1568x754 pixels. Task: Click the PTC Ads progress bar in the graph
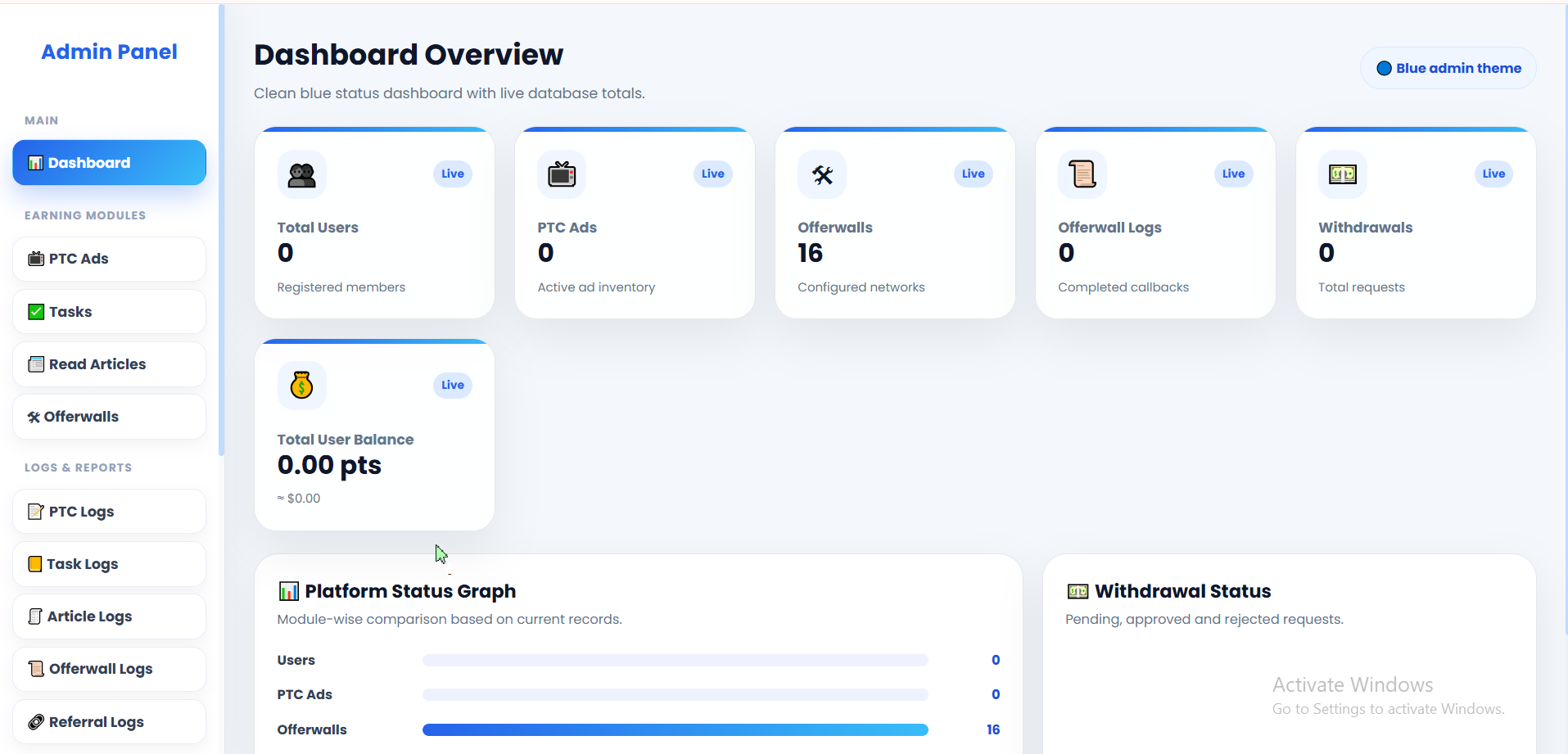[676, 694]
